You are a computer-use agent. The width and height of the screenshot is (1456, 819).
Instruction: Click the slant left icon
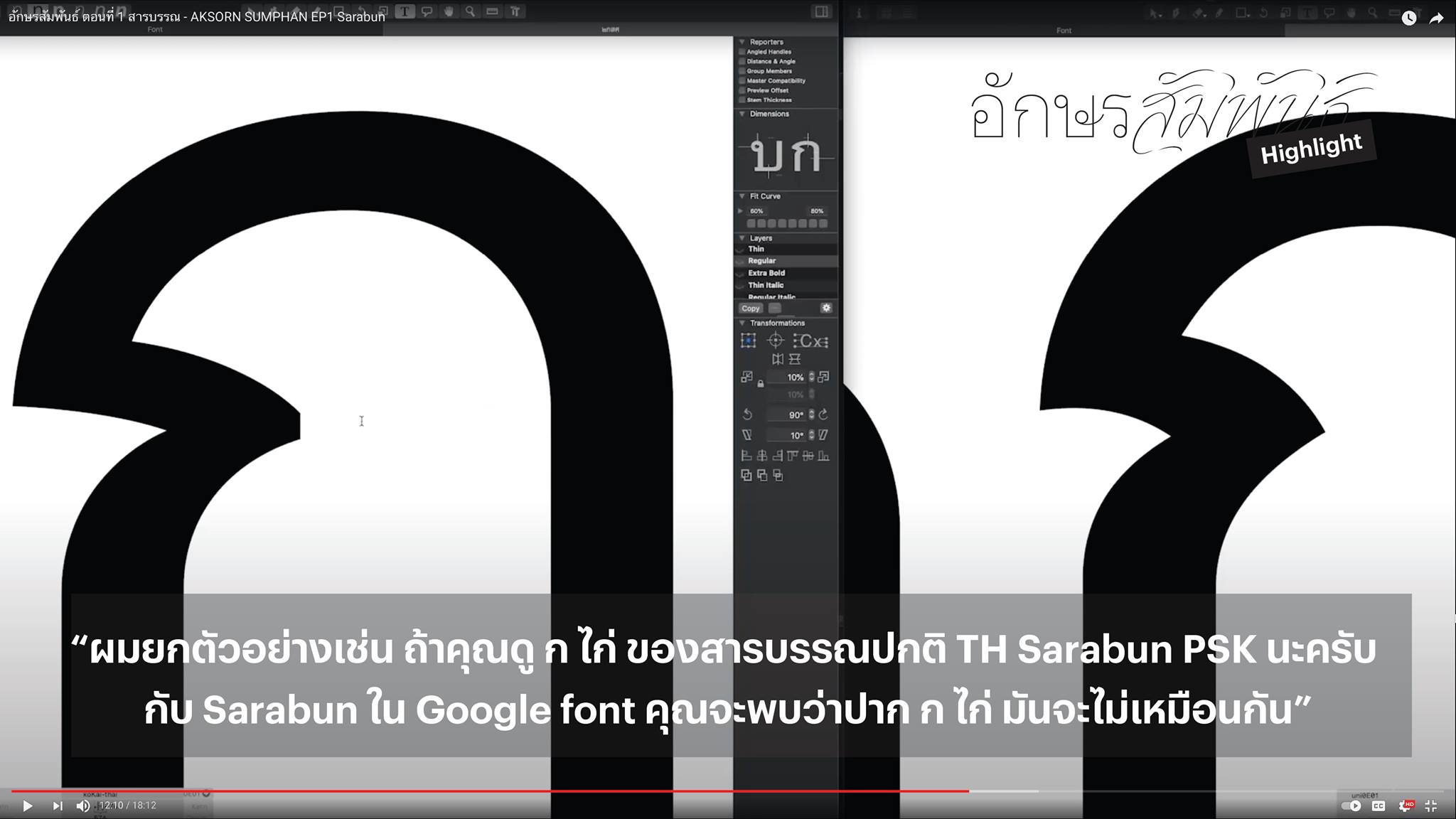coord(747,435)
